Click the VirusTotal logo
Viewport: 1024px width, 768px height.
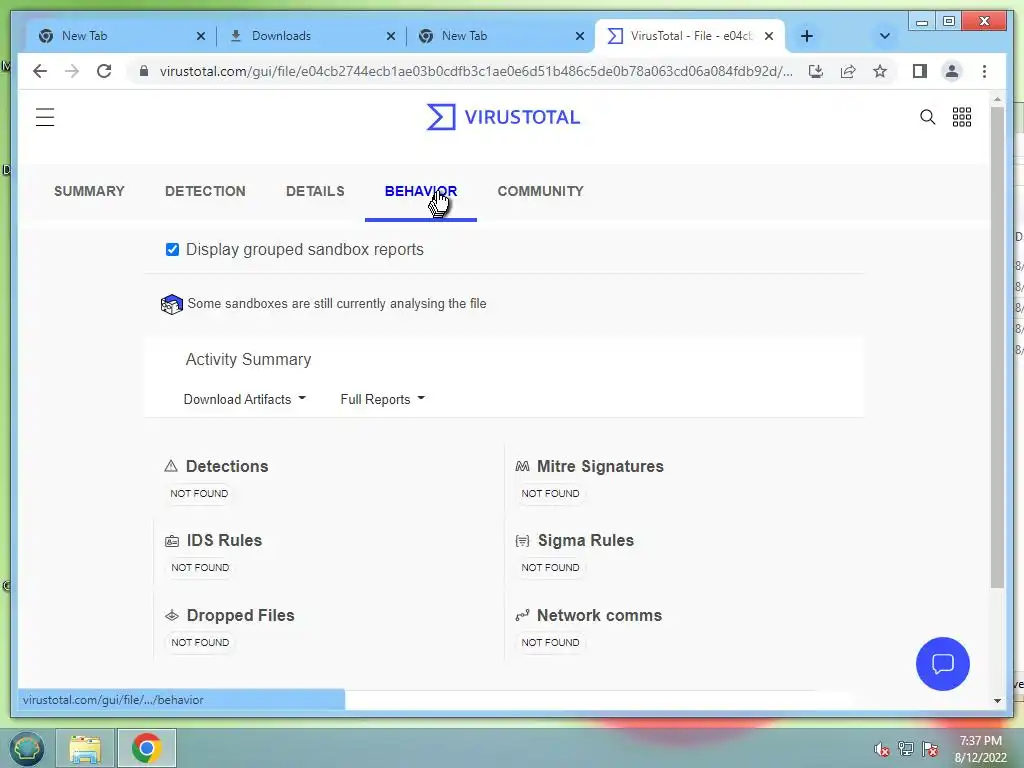point(503,117)
